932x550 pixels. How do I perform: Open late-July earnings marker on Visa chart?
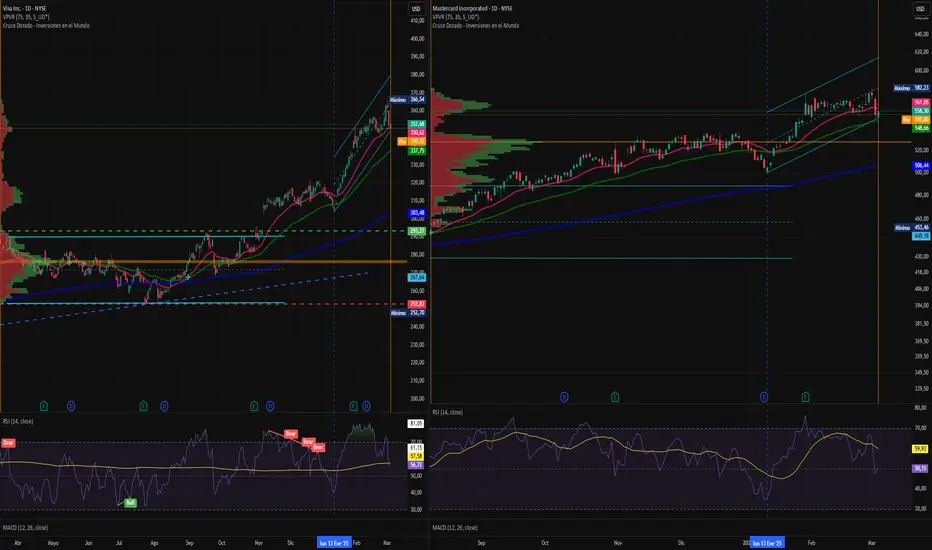coord(143,406)
